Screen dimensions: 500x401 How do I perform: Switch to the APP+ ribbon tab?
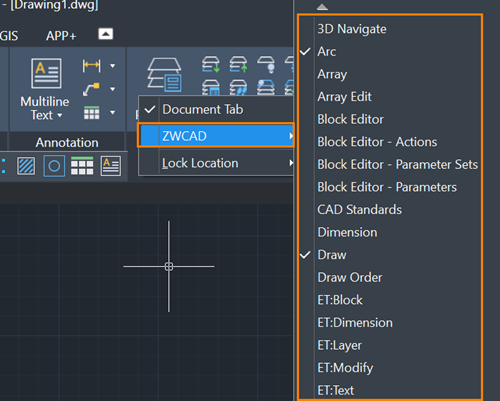click(61, 36)
